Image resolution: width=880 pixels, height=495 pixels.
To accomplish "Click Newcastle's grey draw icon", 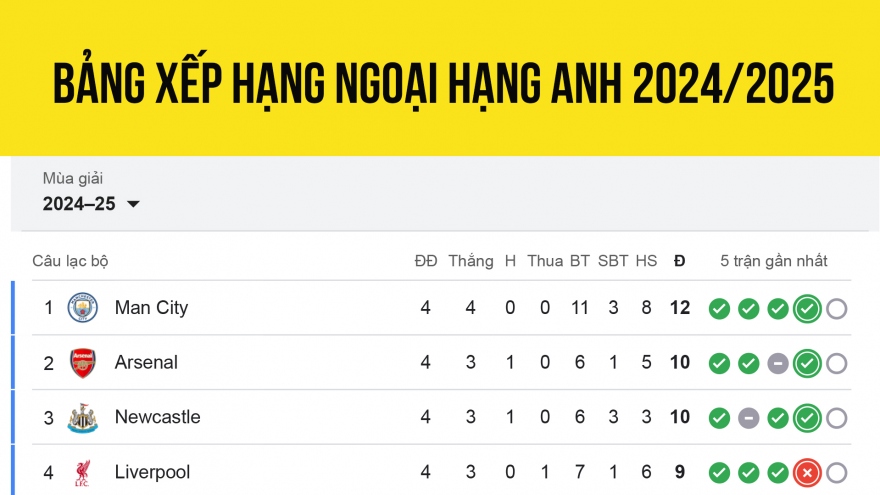I will pyautogui.click(x=748, y=418).
